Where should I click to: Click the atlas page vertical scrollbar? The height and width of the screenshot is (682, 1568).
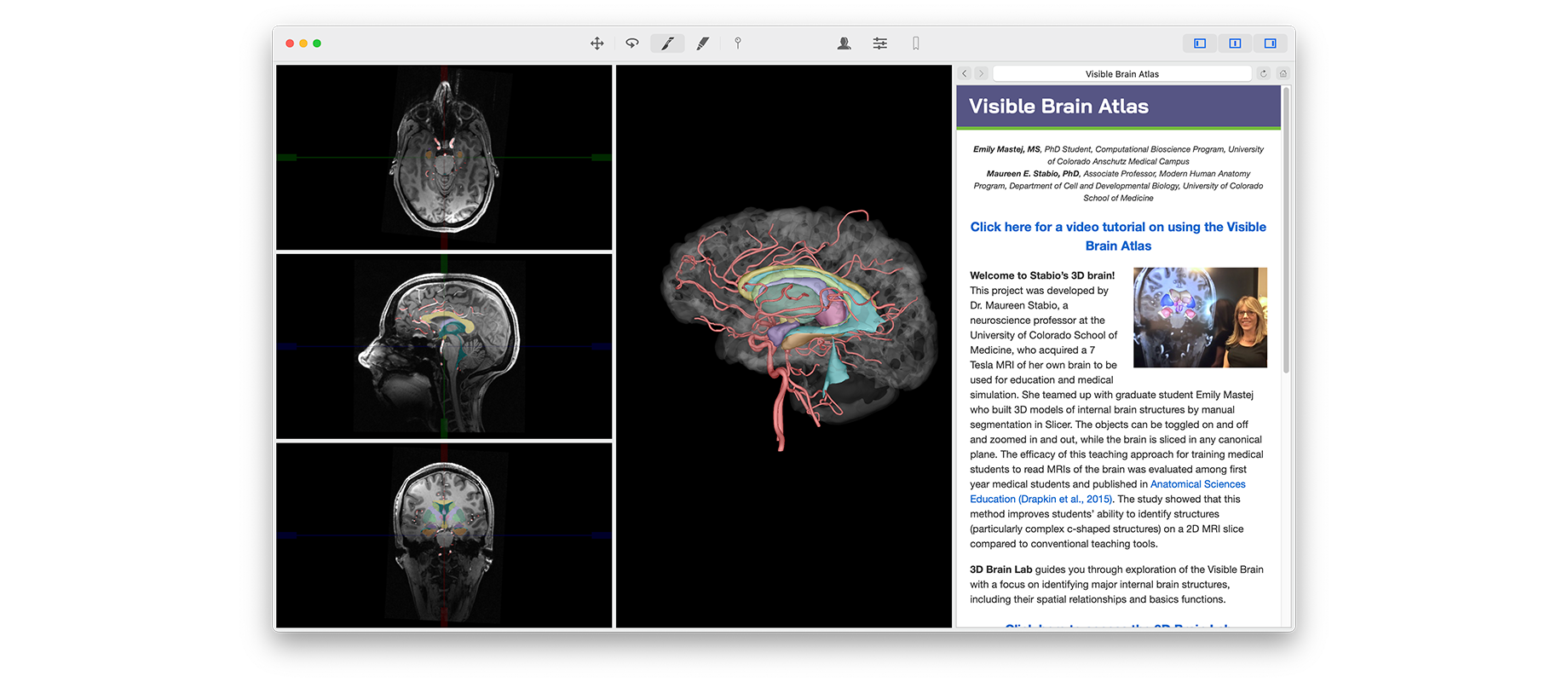point(1286,230)
